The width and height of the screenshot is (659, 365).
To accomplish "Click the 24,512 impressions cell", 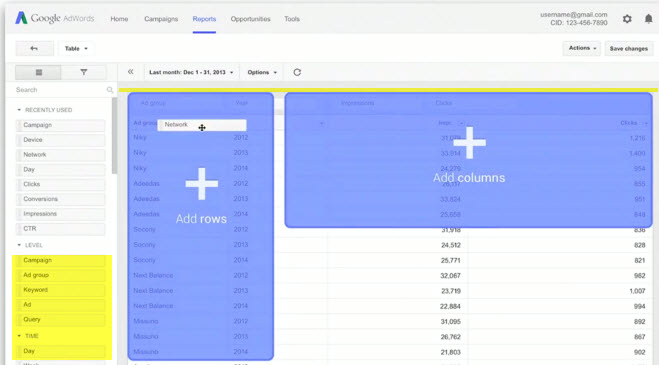I will click(451, 245).
